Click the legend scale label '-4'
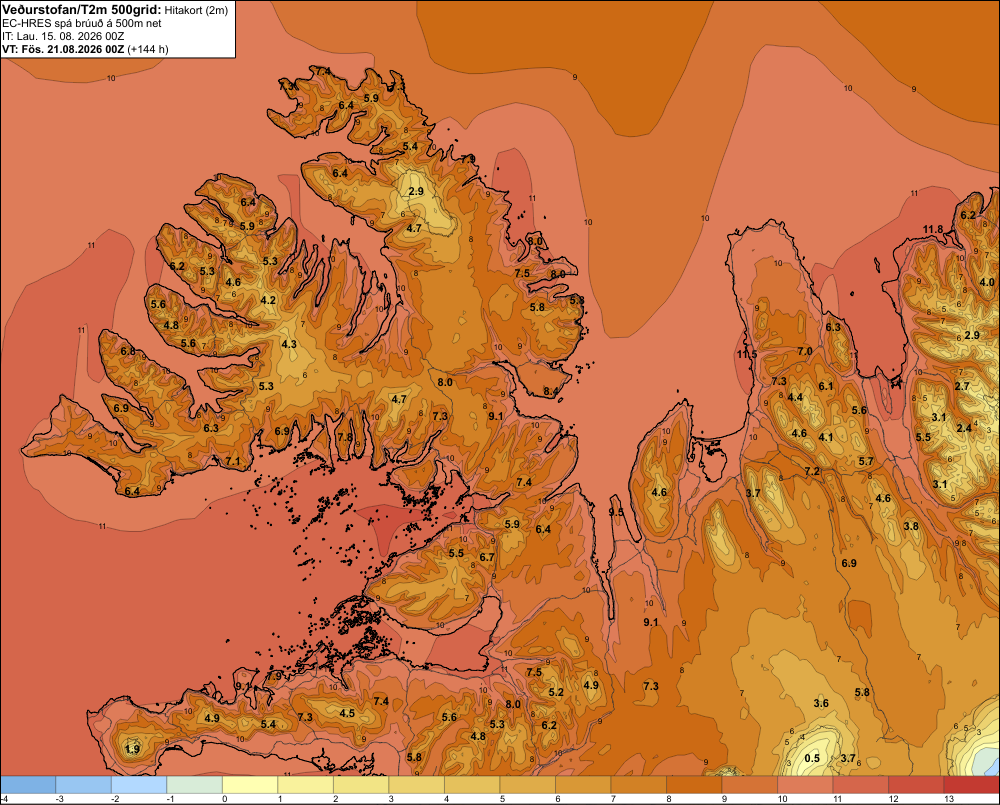1000x805 pixels. (x=4, y=799)
